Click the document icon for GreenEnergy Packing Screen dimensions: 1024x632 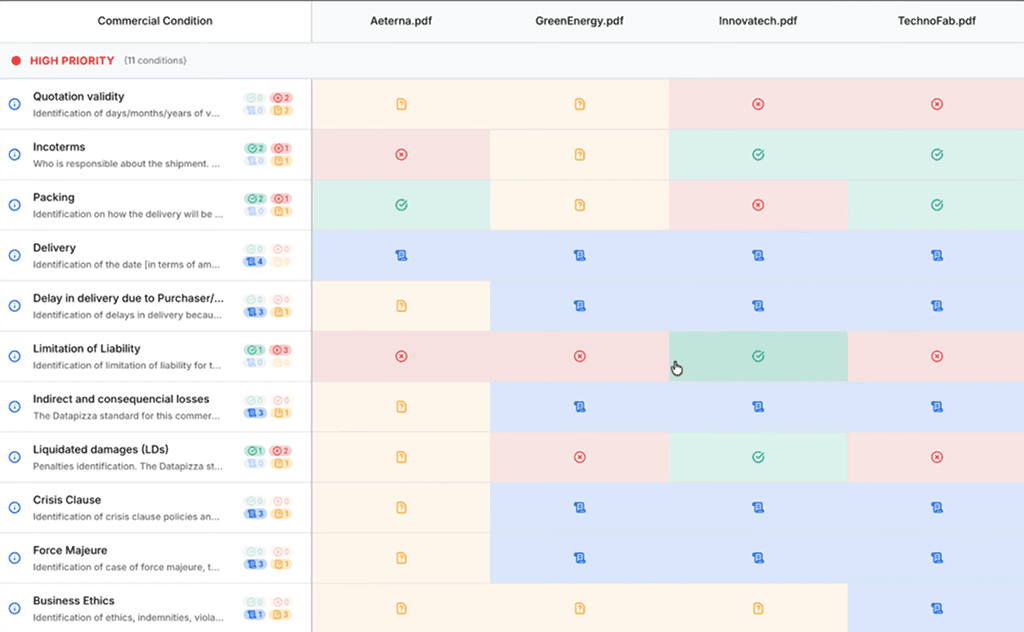click(x=579, y=205)
